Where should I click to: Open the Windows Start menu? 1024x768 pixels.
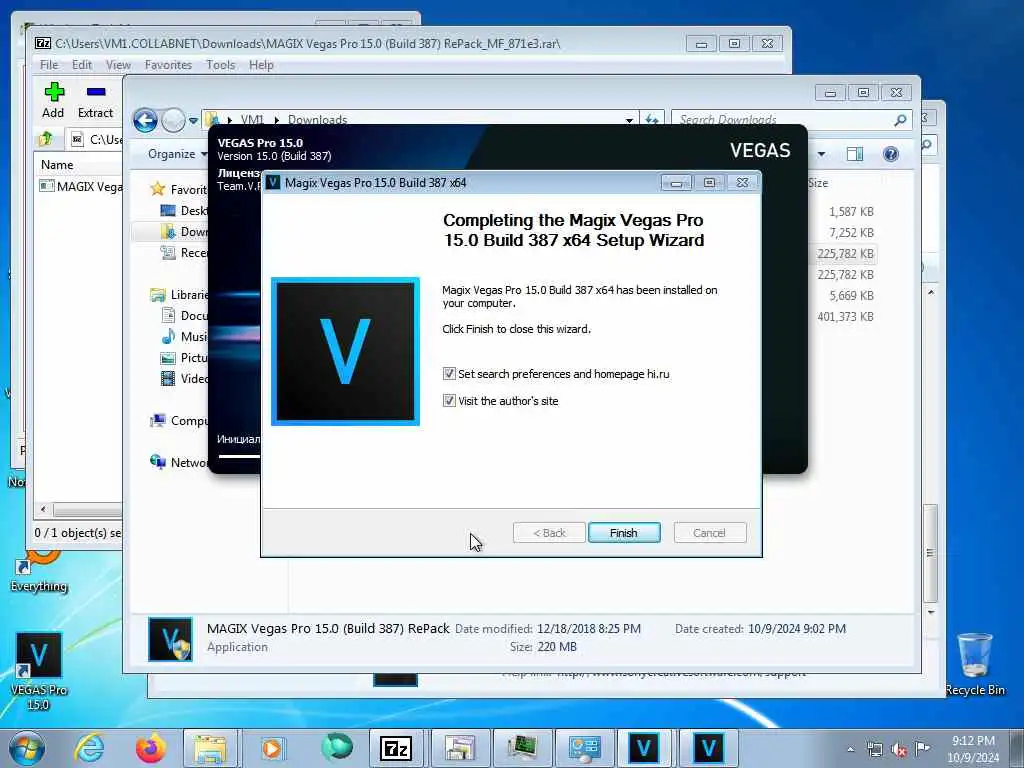click(x=27, y=748)
